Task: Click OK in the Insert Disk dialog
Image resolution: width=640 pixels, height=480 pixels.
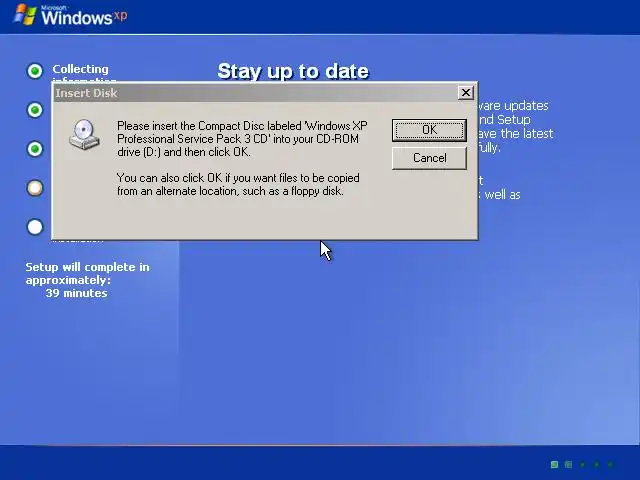Action: 429,130
